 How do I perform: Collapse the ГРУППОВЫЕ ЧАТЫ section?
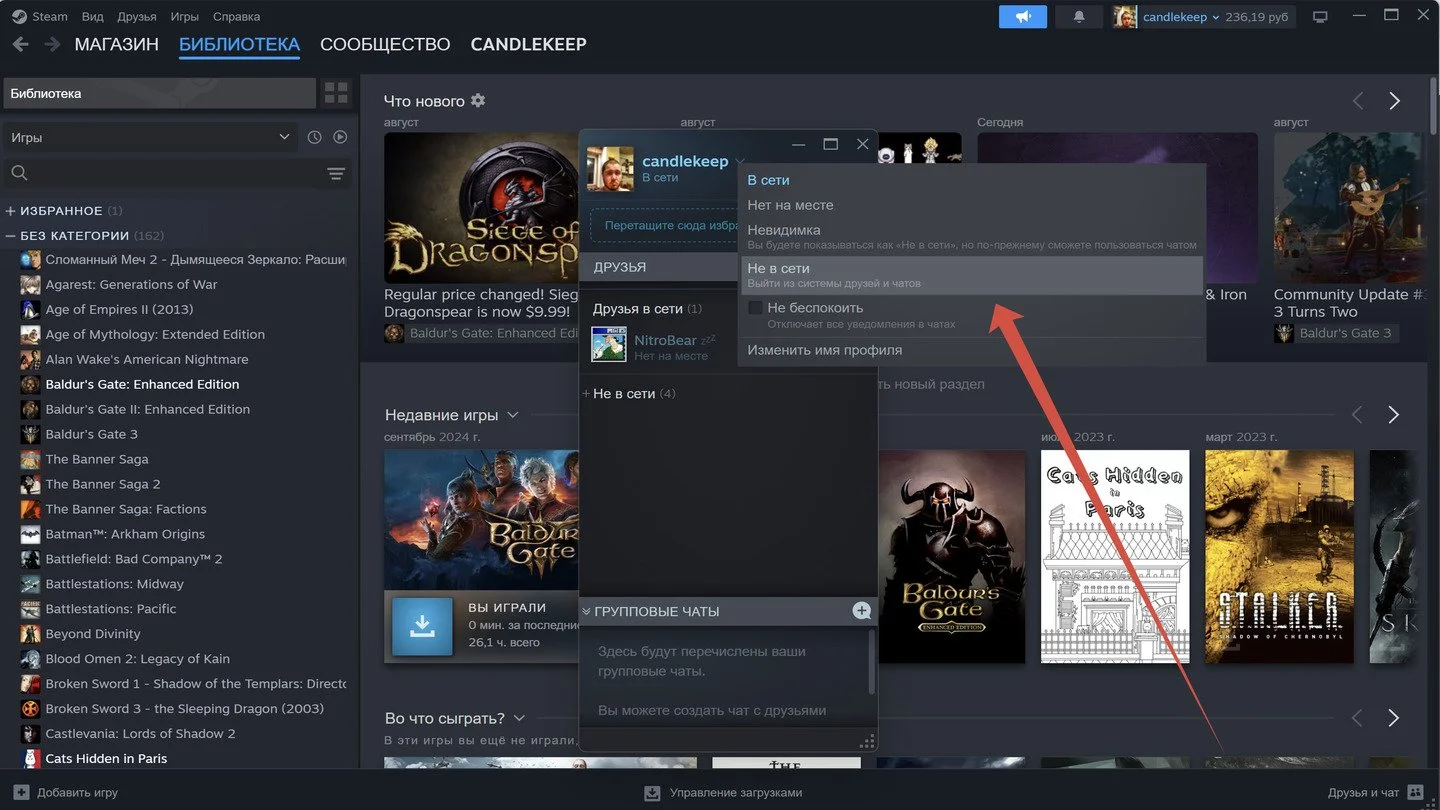(586, 611)
